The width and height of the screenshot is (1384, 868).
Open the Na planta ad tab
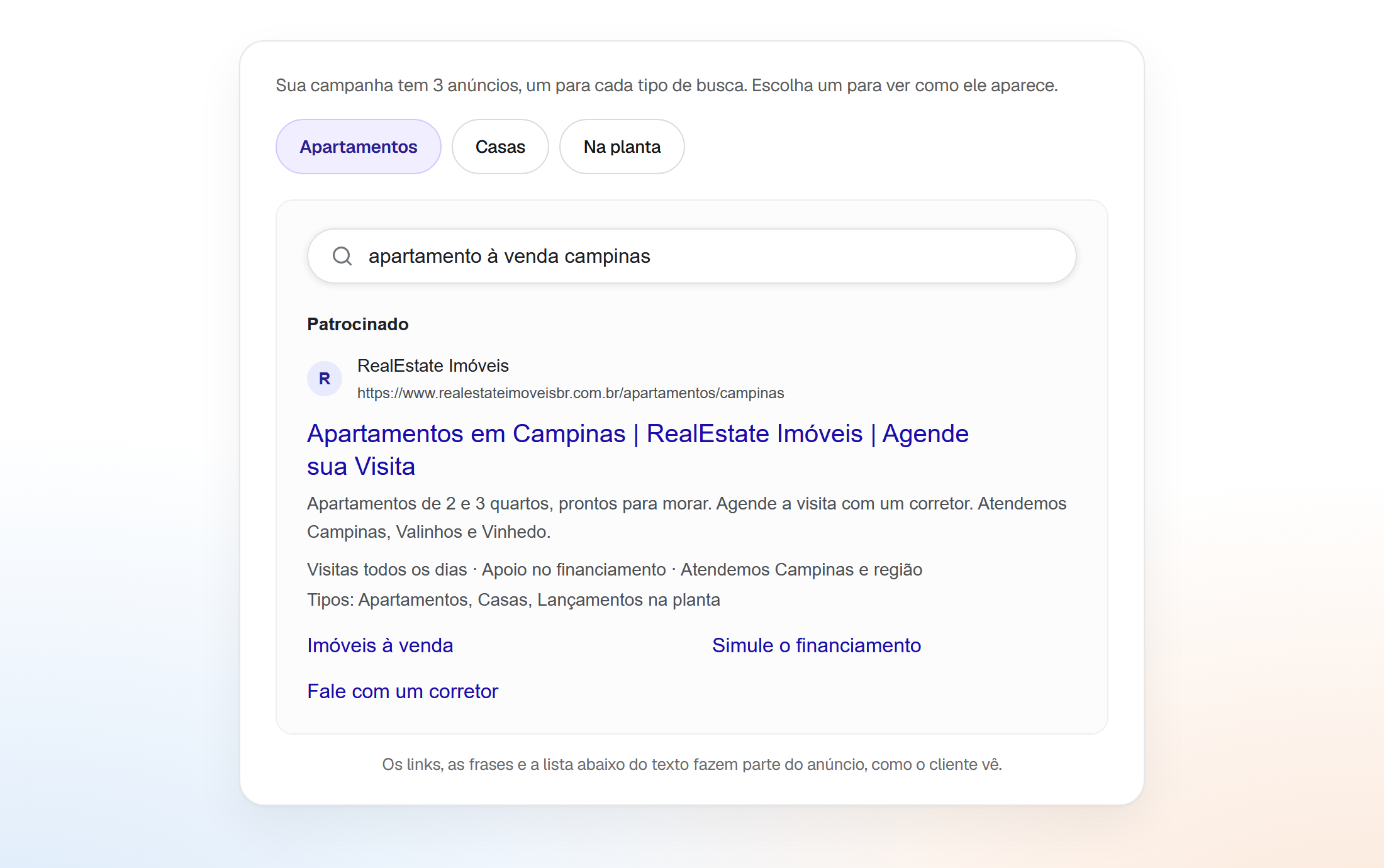coord(622,147)
